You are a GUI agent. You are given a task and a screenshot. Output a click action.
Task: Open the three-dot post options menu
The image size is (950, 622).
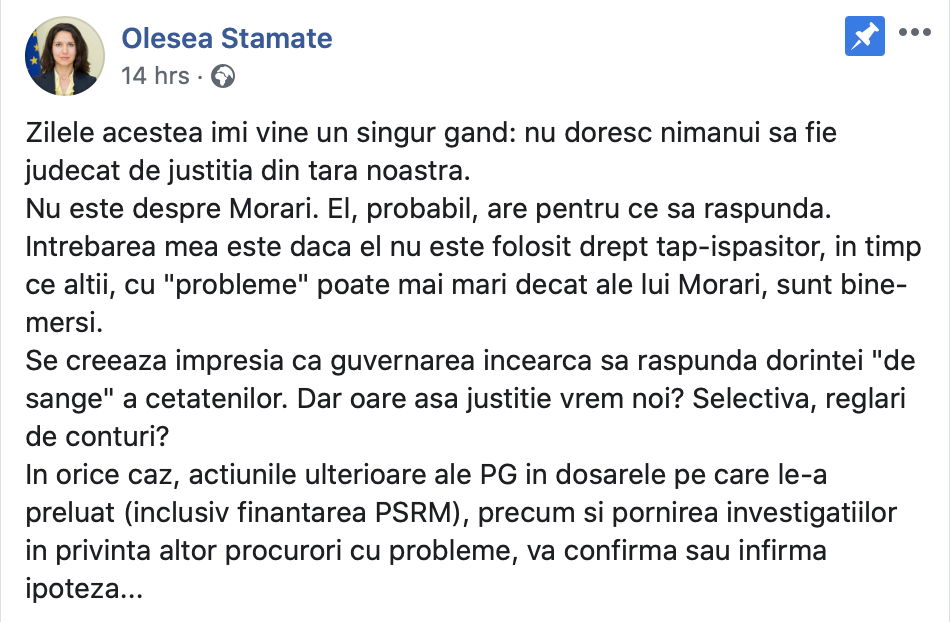click(x=915, y=32)
